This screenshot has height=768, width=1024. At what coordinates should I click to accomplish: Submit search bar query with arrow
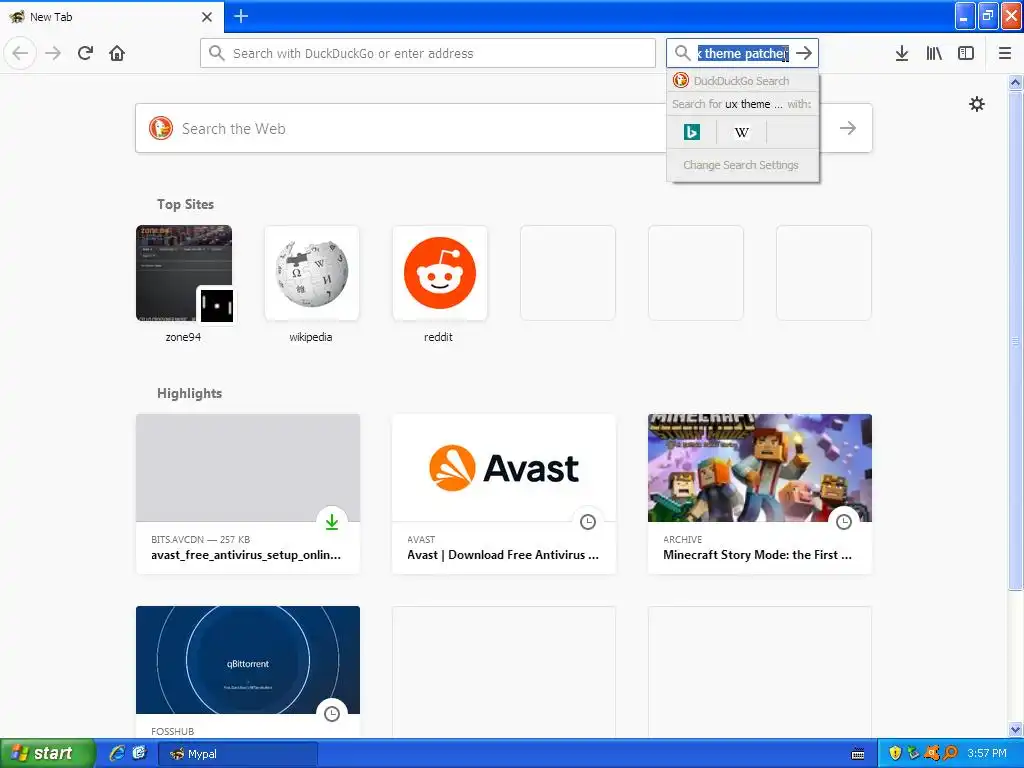pos(804,53)
